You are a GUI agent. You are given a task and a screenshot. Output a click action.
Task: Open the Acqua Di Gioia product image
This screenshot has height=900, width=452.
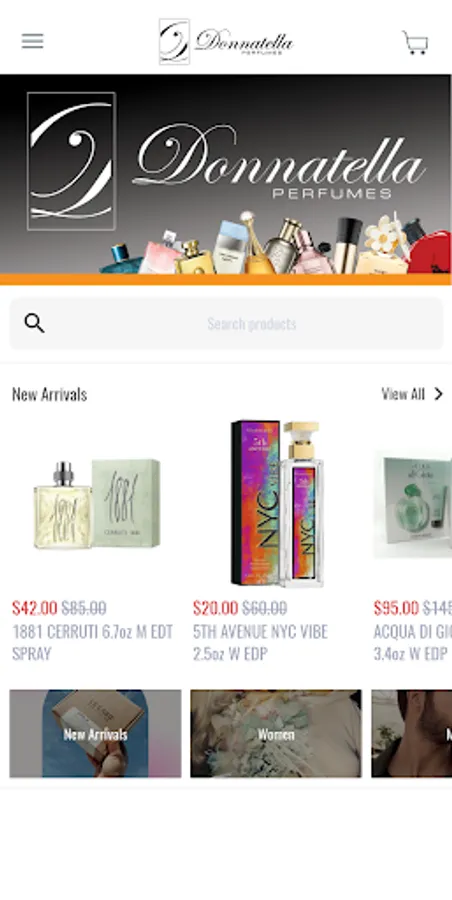412,504
